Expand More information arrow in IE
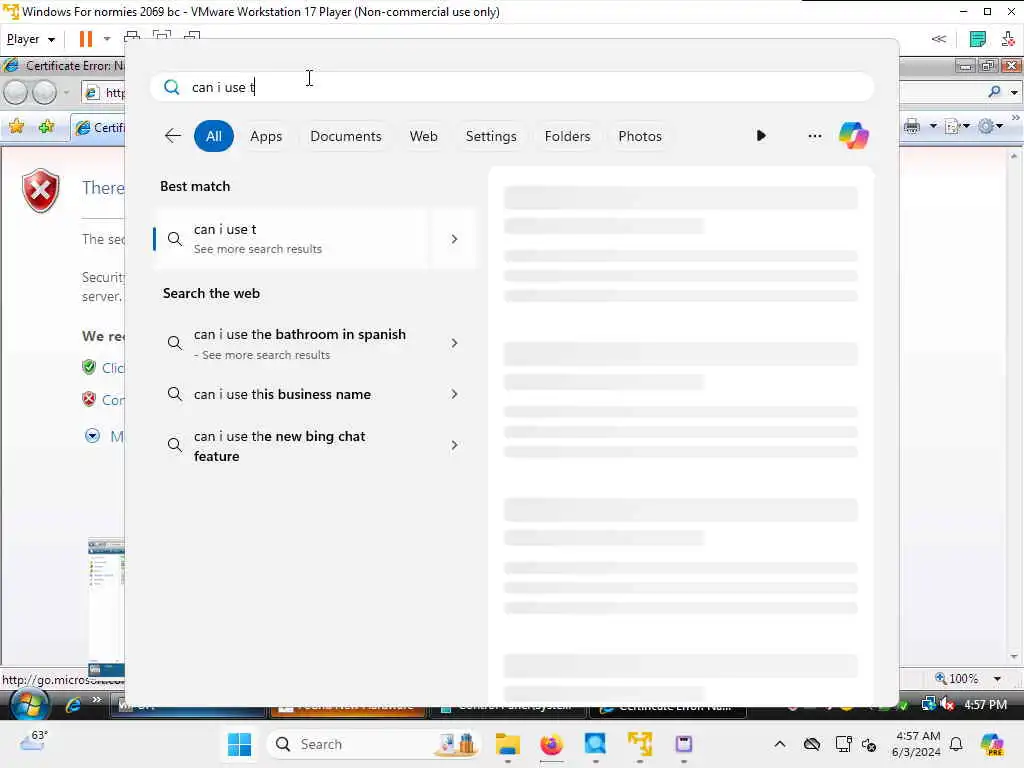Viewport: 1024px width, 768px height. 93,436
